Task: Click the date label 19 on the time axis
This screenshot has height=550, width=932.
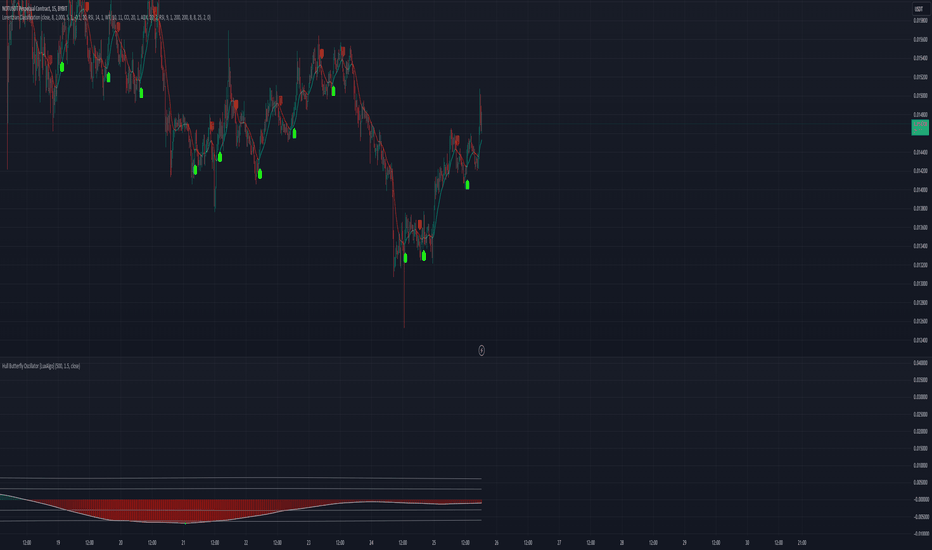Action: [x=58, y=543]
